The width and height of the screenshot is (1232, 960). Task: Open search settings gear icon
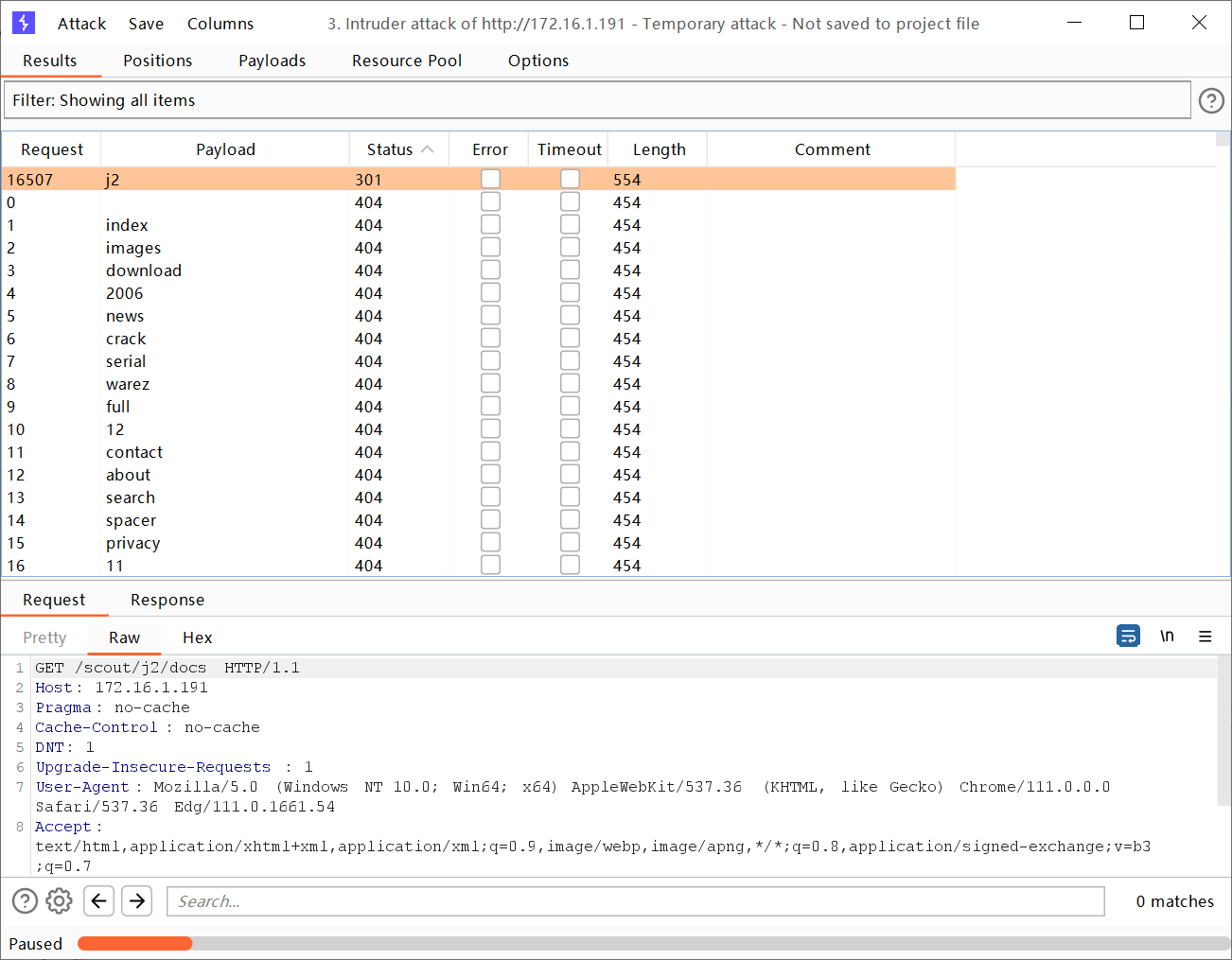[59, 901]
